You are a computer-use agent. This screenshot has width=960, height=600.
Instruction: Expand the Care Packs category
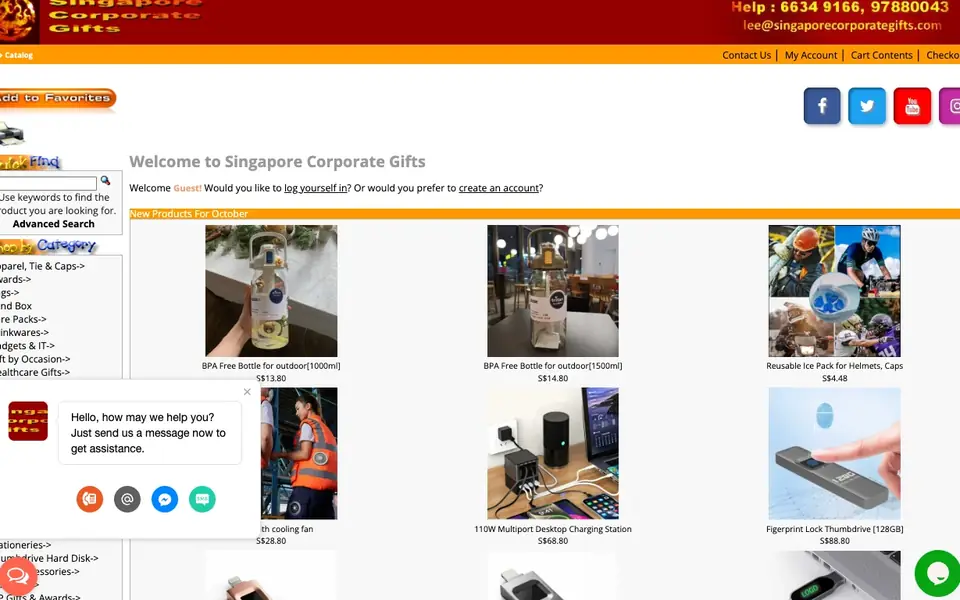pos(23,319)
